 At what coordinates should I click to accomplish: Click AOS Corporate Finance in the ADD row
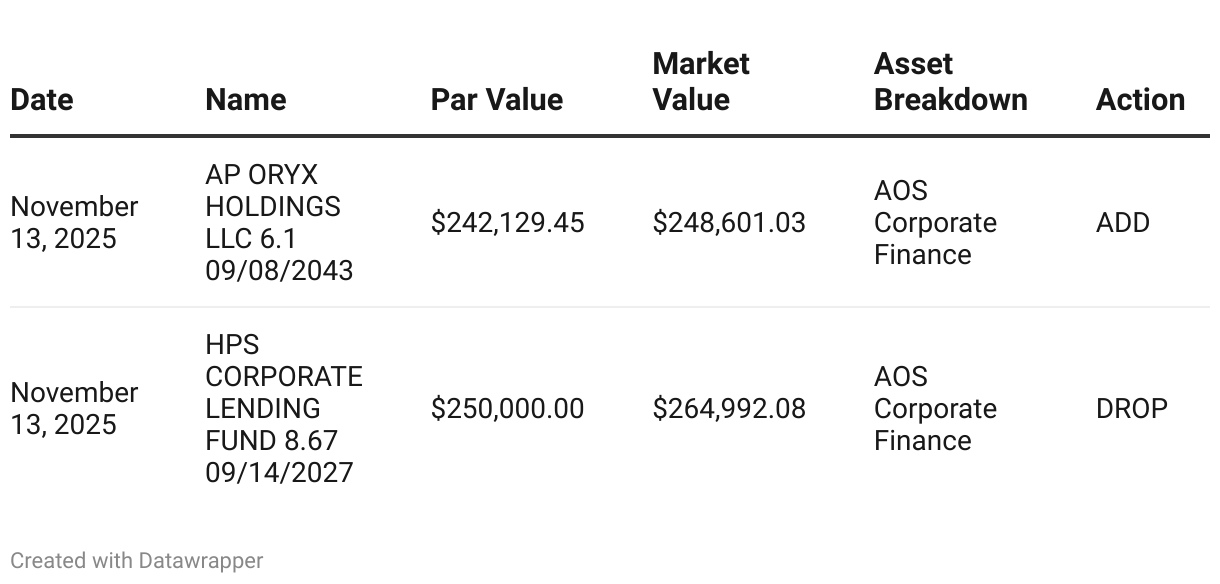tap(935, 223)
